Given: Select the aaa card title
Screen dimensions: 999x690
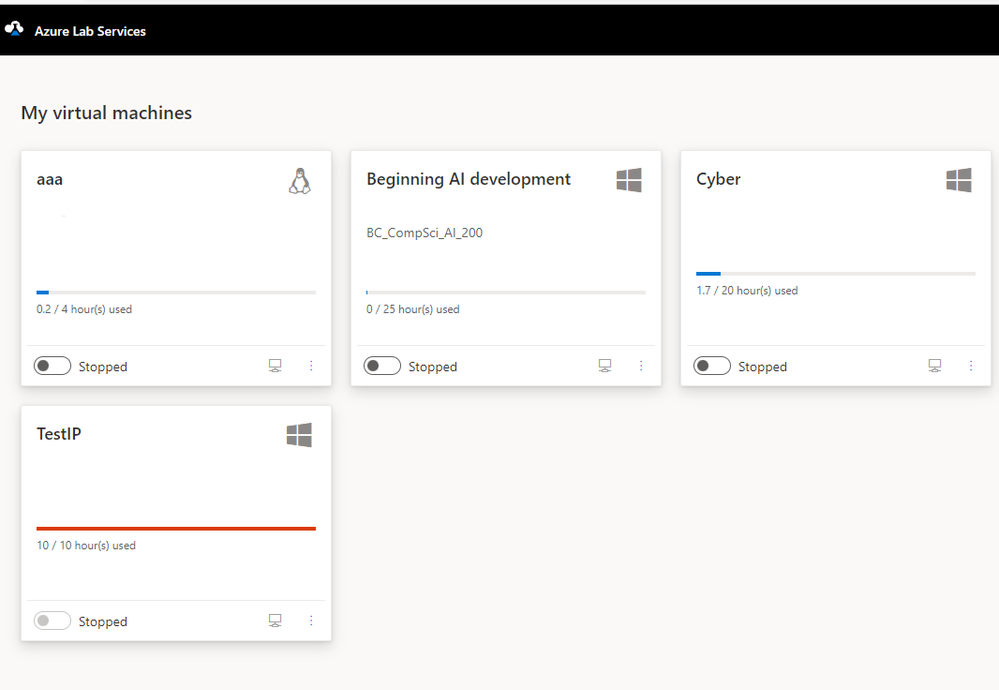Looking at the screenshot, I should 50,180.
